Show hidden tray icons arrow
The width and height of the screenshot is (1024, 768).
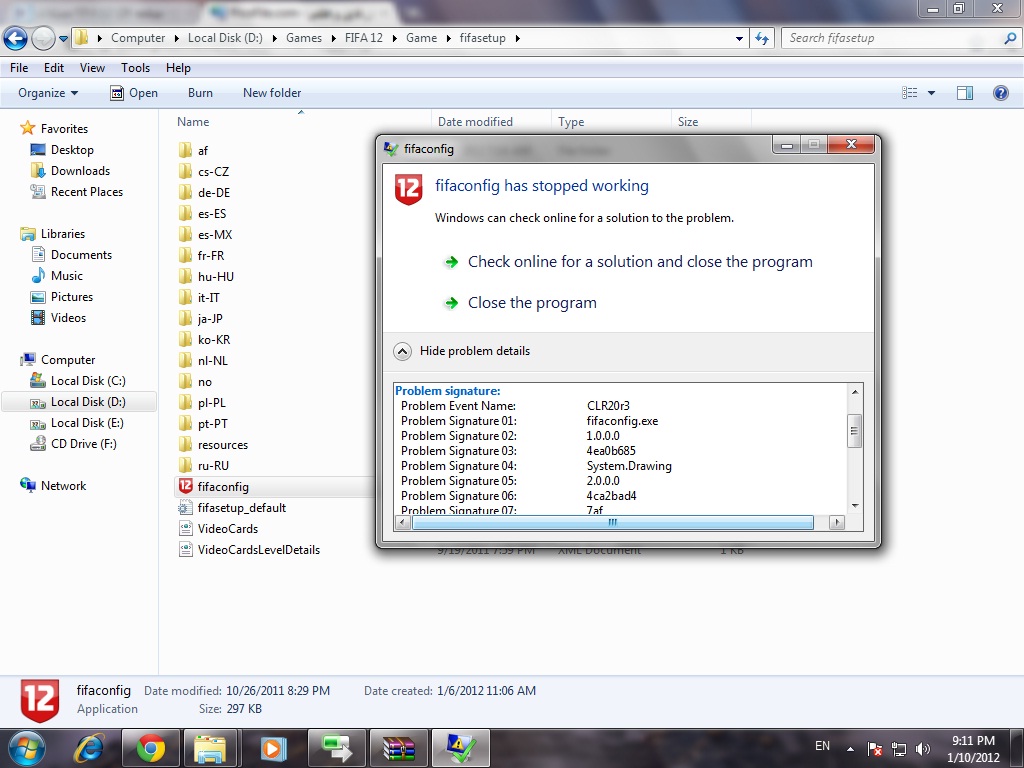click(x=850, y=749)
